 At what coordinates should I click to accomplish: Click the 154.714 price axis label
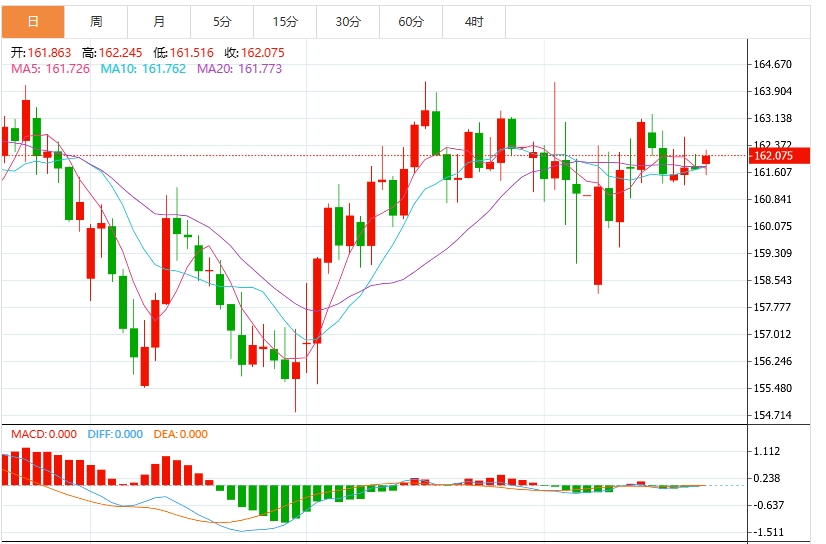[772, 415]
